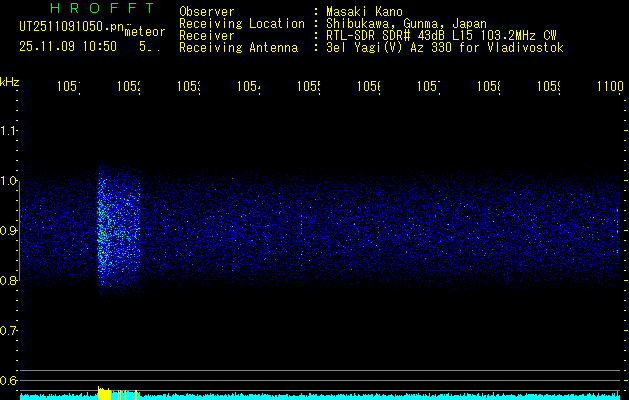Click the Receiver label
Image resolution: width=629 pixels, height=400 pixels.
tap(207, 36)
